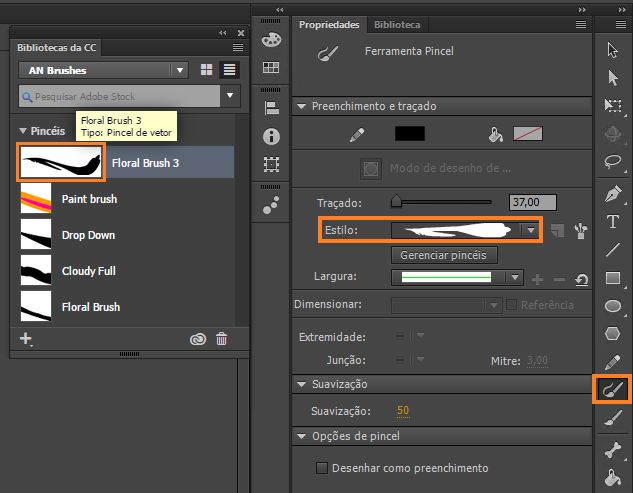
Task: Open the Color palette panel icon
Action: click(271, 40)
